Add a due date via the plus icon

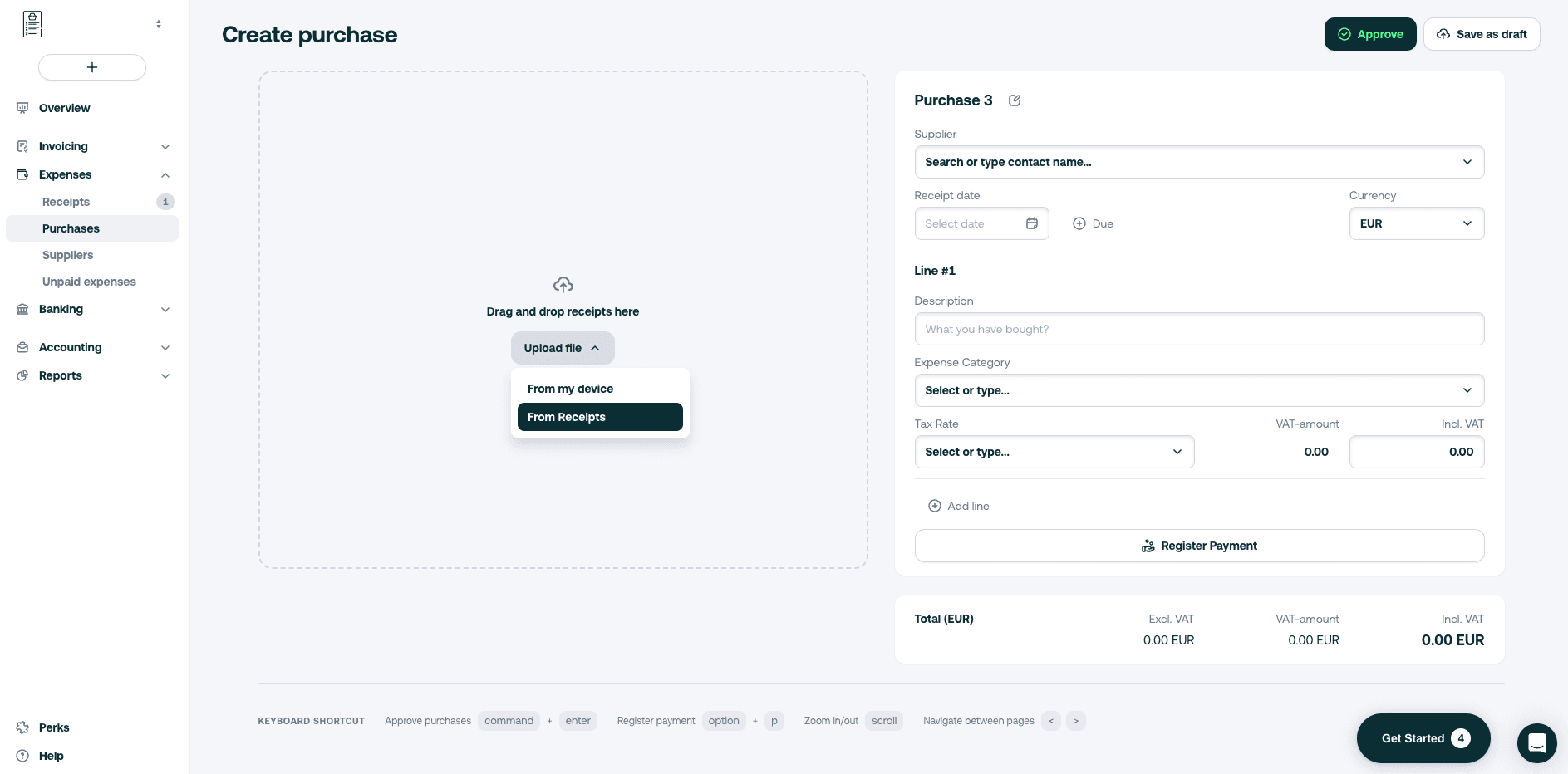click(x=1079, y=223)
